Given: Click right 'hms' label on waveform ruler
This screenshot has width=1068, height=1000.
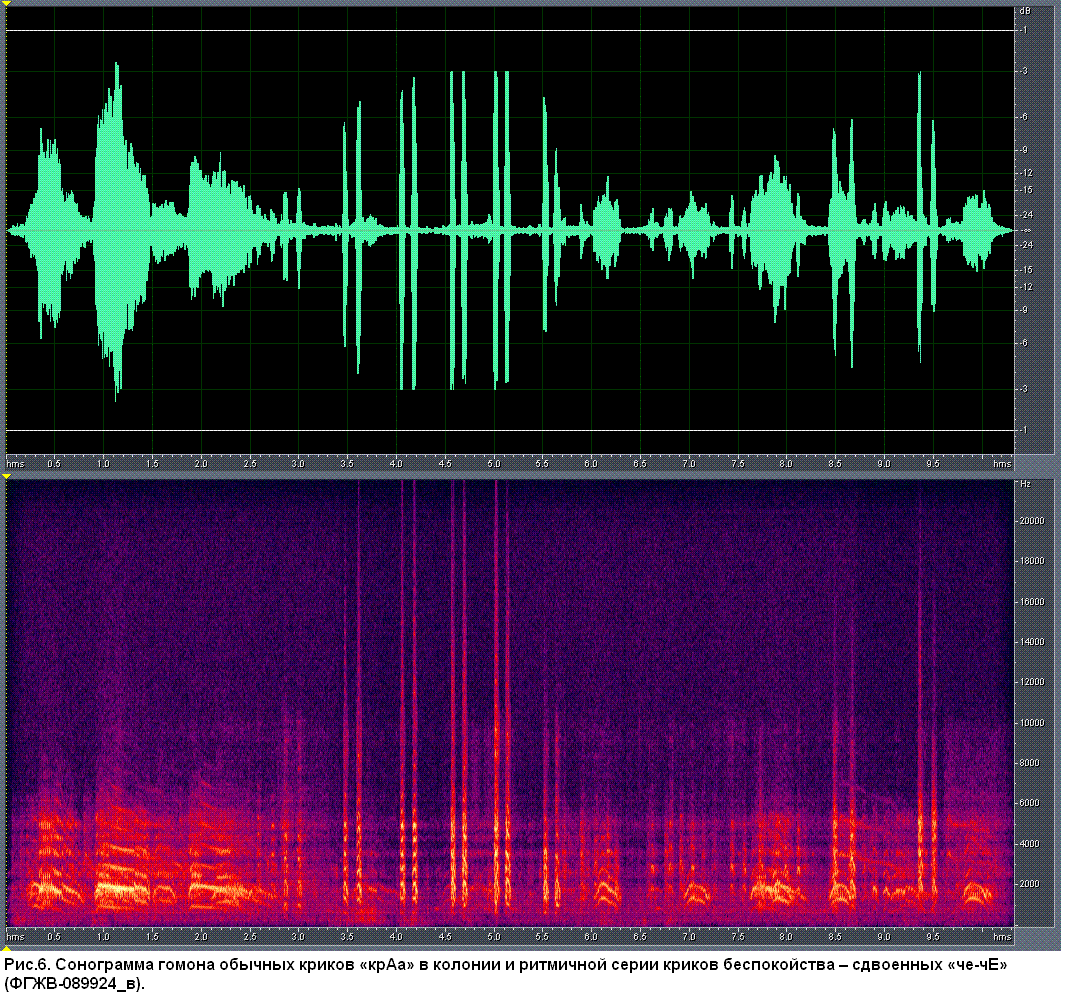Looking at the screenshot, I should point(1002,464).
